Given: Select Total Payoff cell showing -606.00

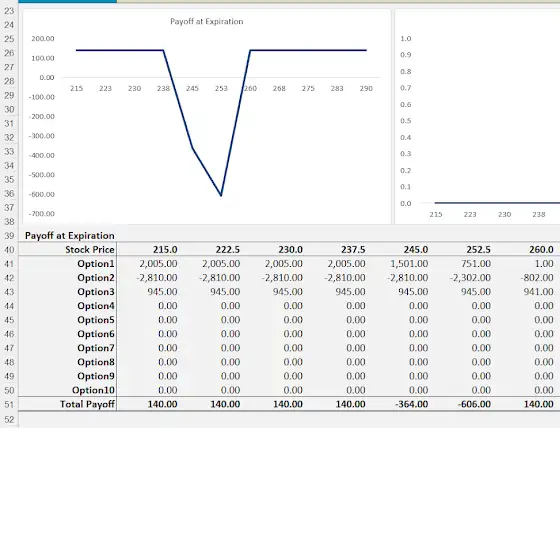Looking at the screenshot, I should 474,404.
